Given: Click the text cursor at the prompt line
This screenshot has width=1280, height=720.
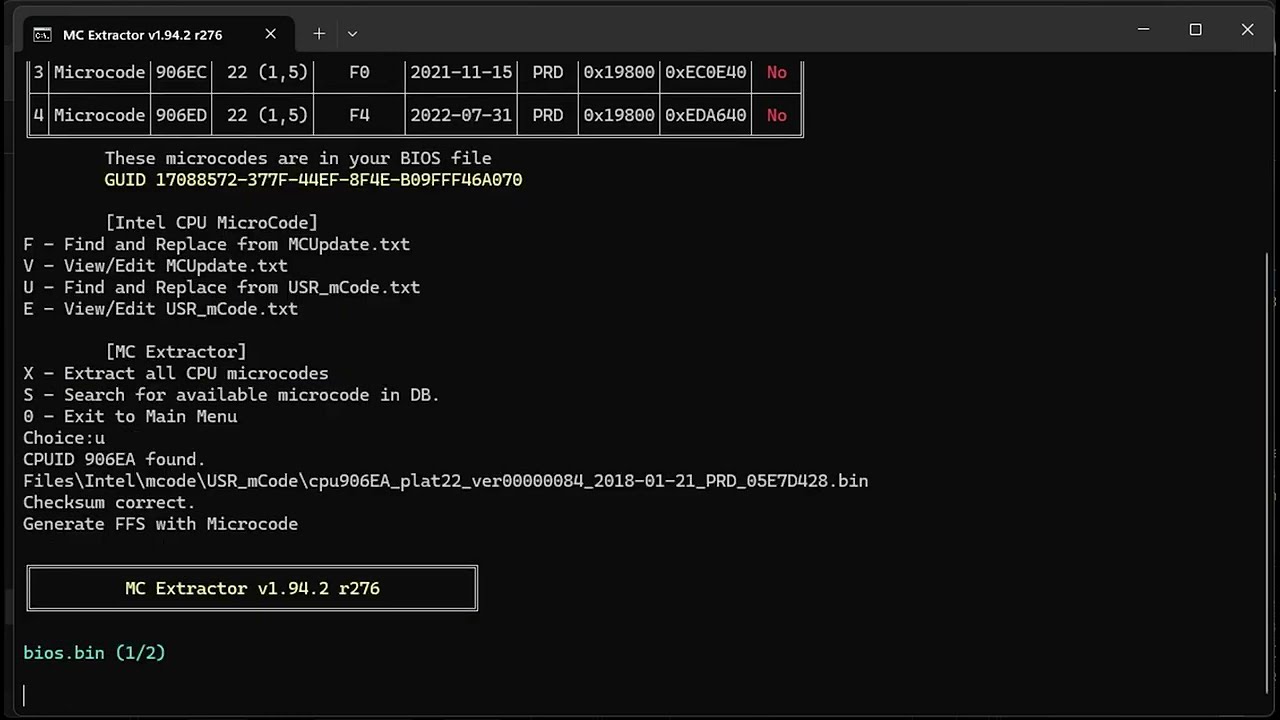Looking at the screenshot, I should coord(24,696).
